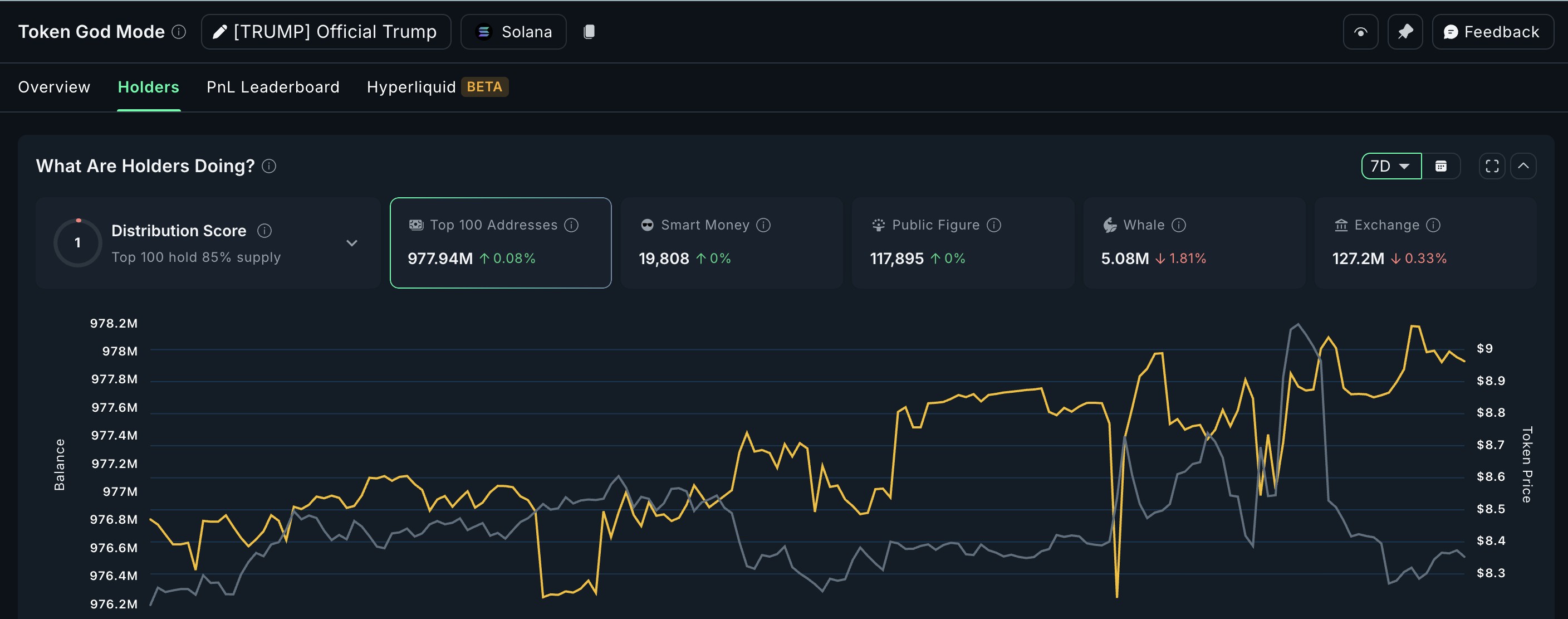Click the $9 Token Price axis label

(x=1484, y=348)
